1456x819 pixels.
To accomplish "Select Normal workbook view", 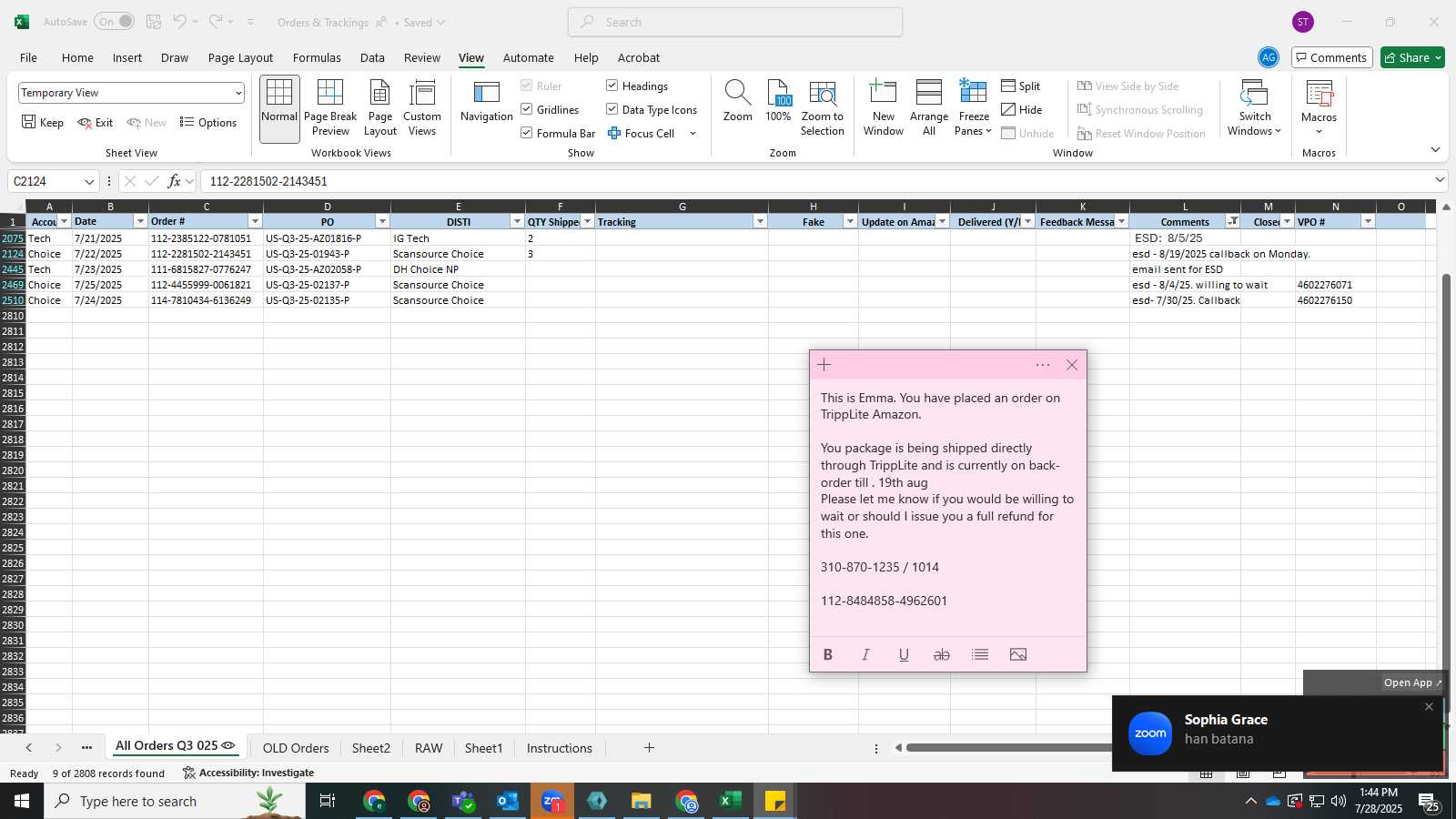I will 279,108.
